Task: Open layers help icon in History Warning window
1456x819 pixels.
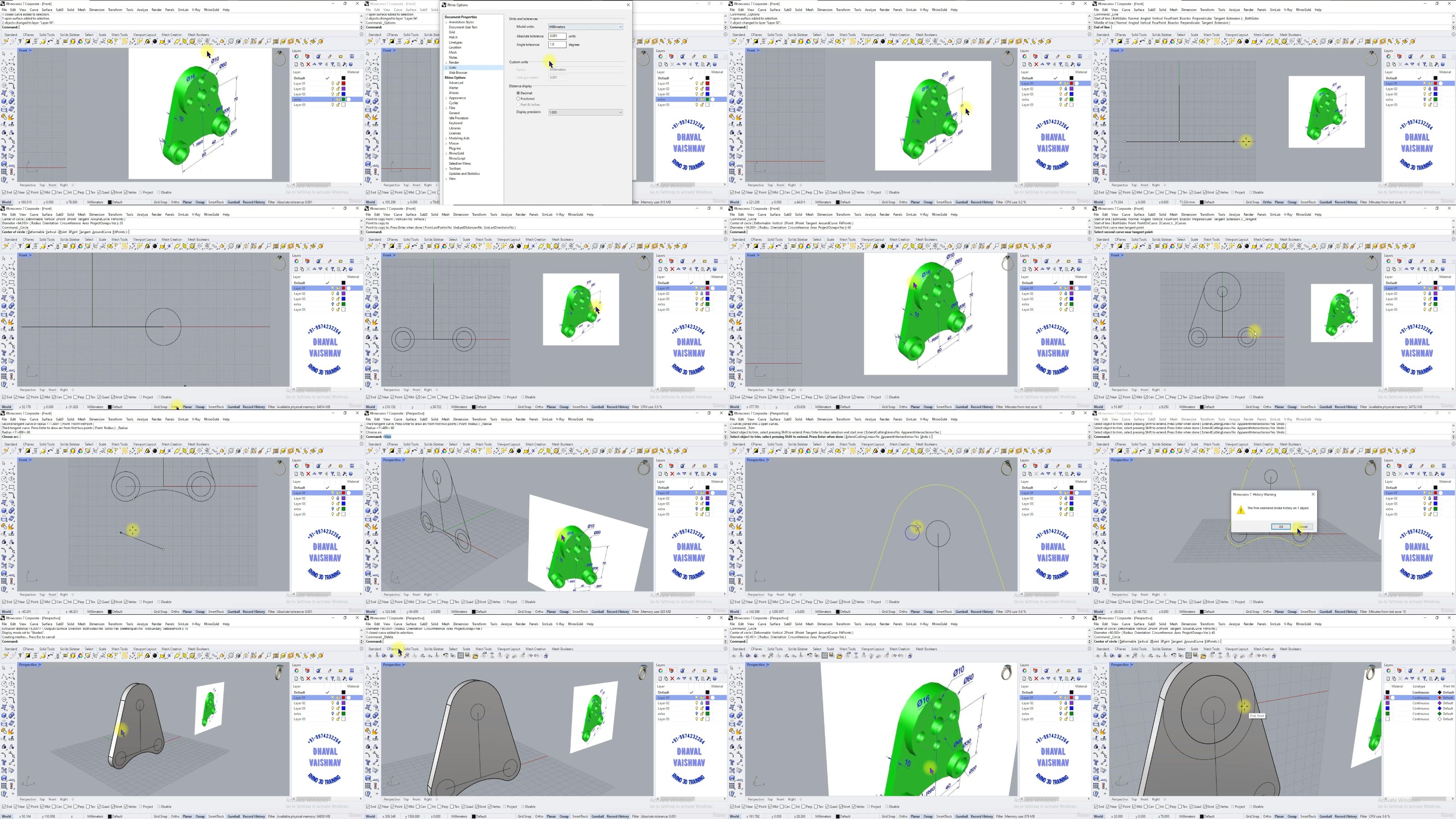Action: pos(1442,474)
